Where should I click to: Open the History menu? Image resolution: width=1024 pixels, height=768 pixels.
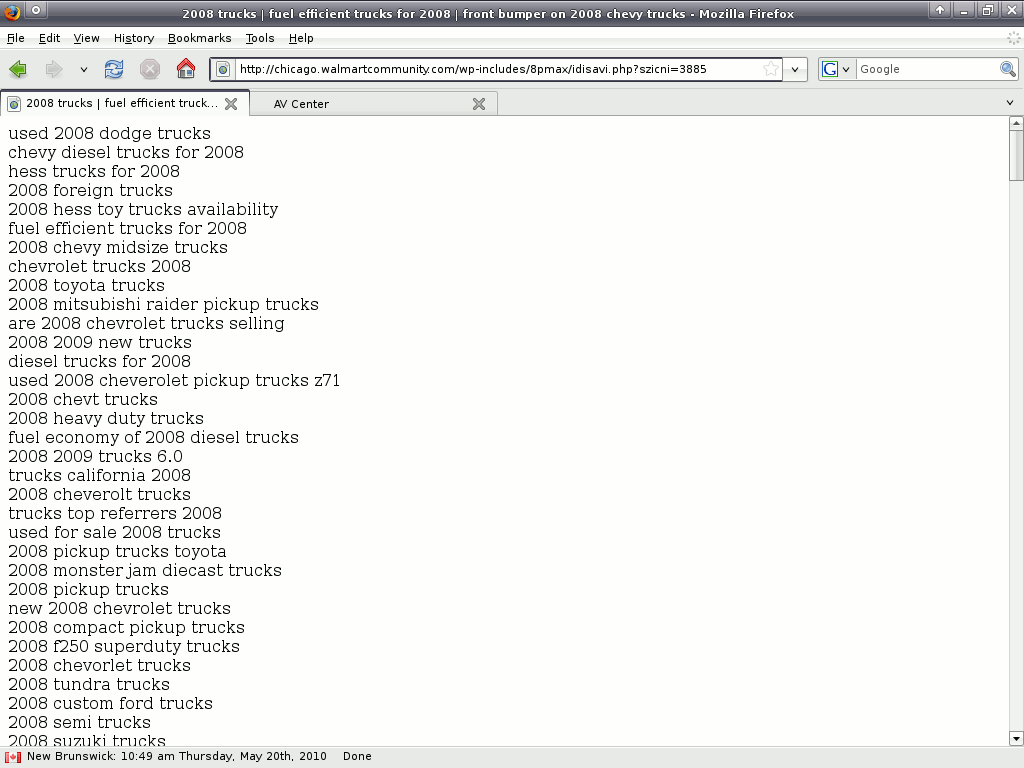[134, 38]
